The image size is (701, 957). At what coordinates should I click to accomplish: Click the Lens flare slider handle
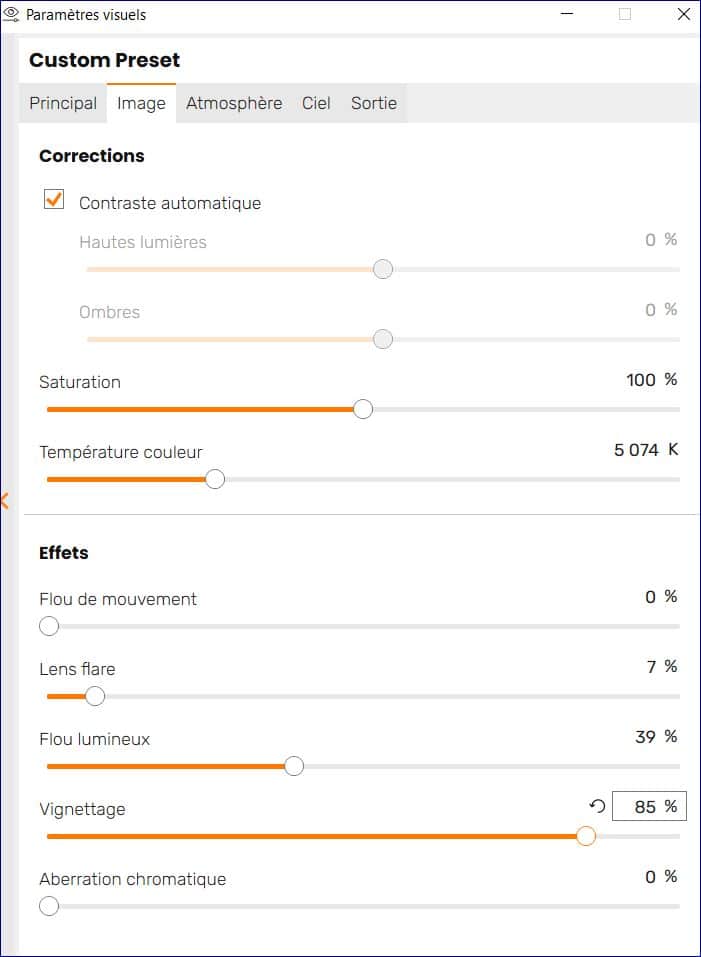[x=95, y=696]
